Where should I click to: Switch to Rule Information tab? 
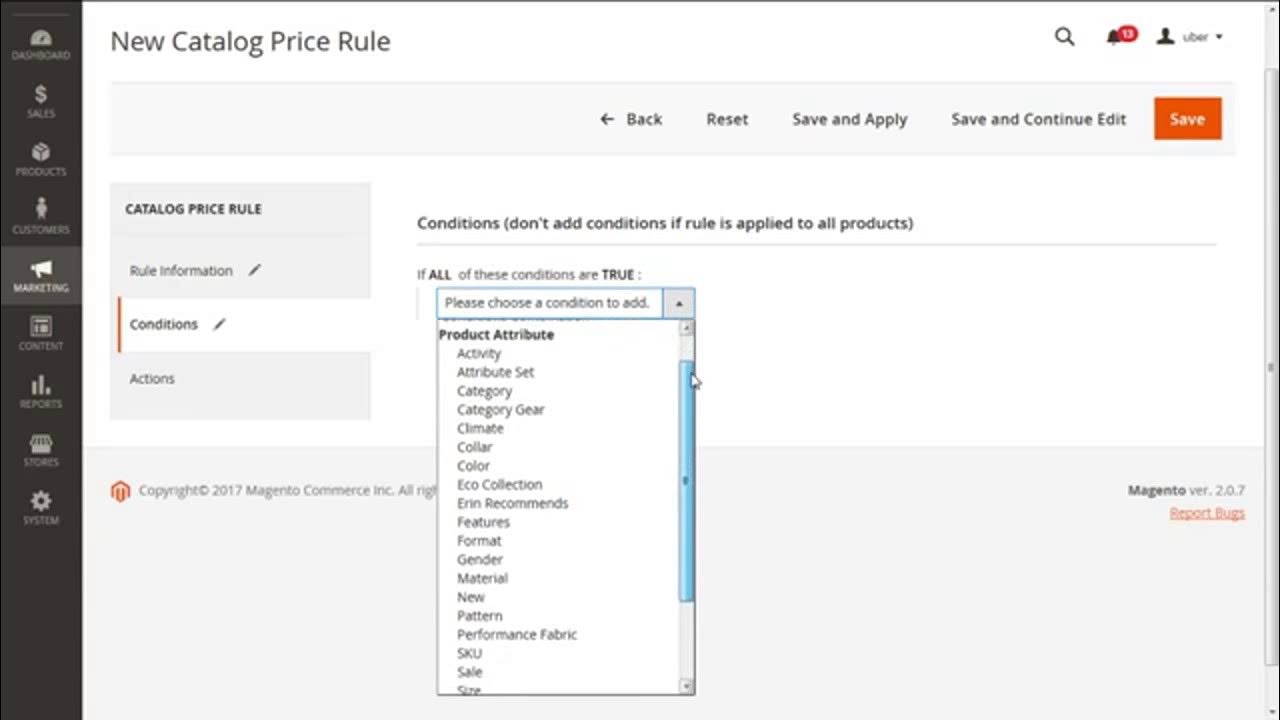181,271
